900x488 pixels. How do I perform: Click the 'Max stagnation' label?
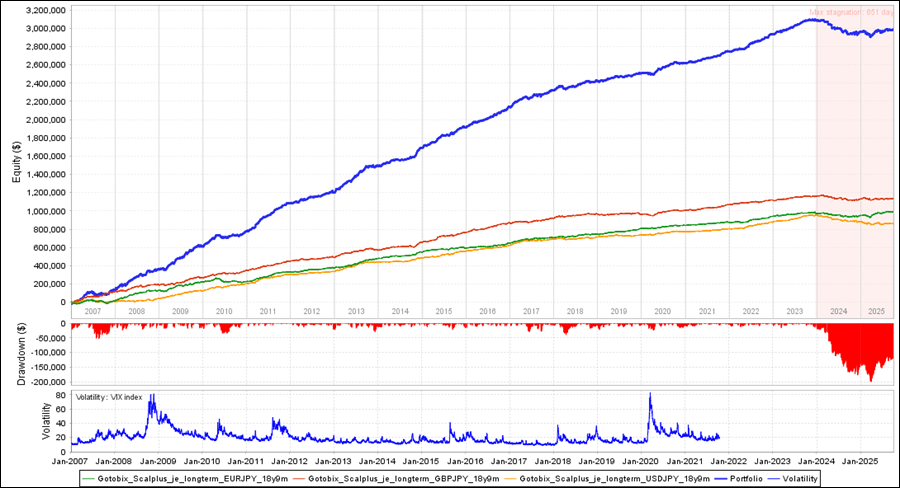[850, 13]
